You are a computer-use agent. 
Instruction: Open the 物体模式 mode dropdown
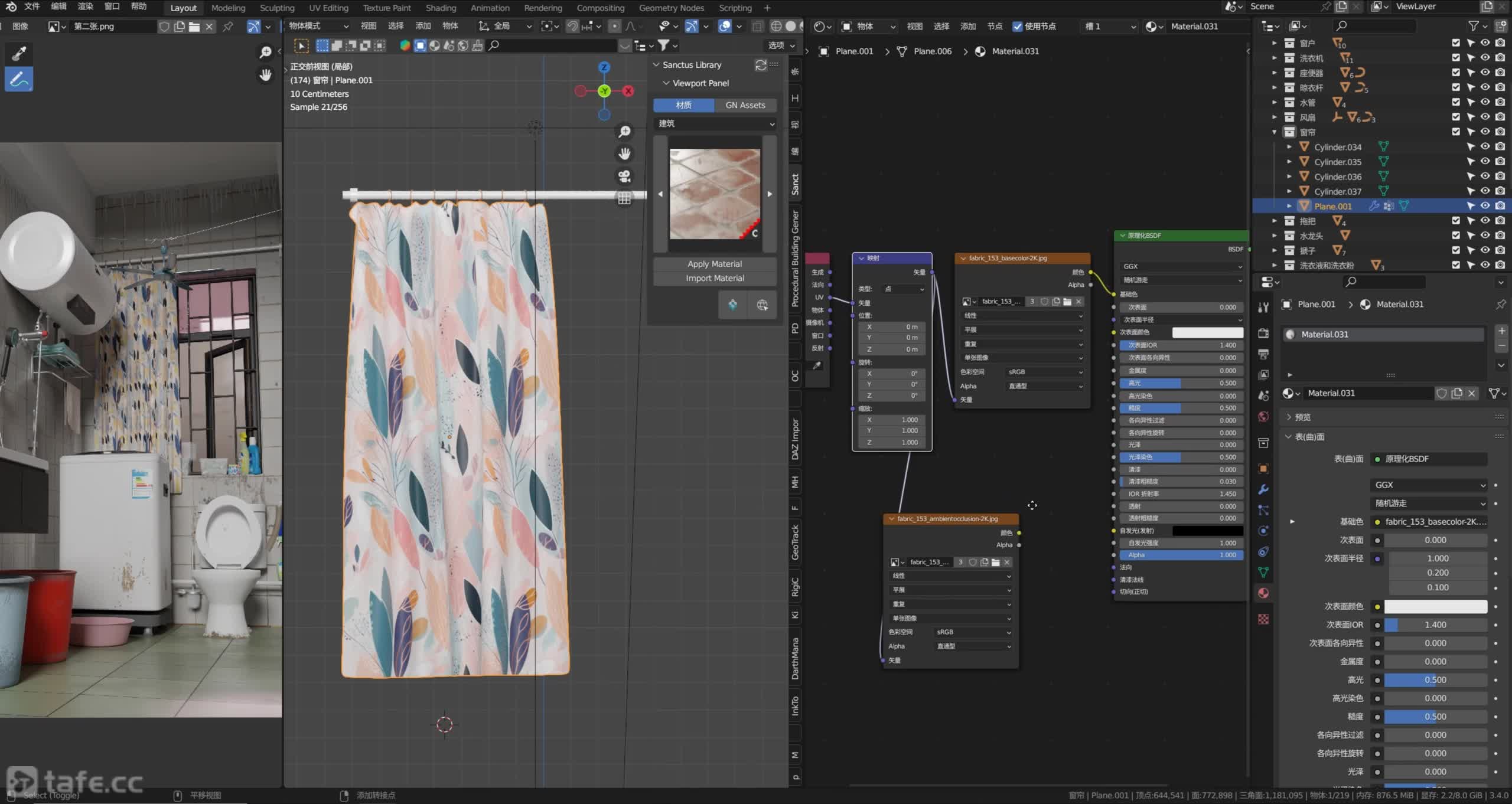[318, 26]
